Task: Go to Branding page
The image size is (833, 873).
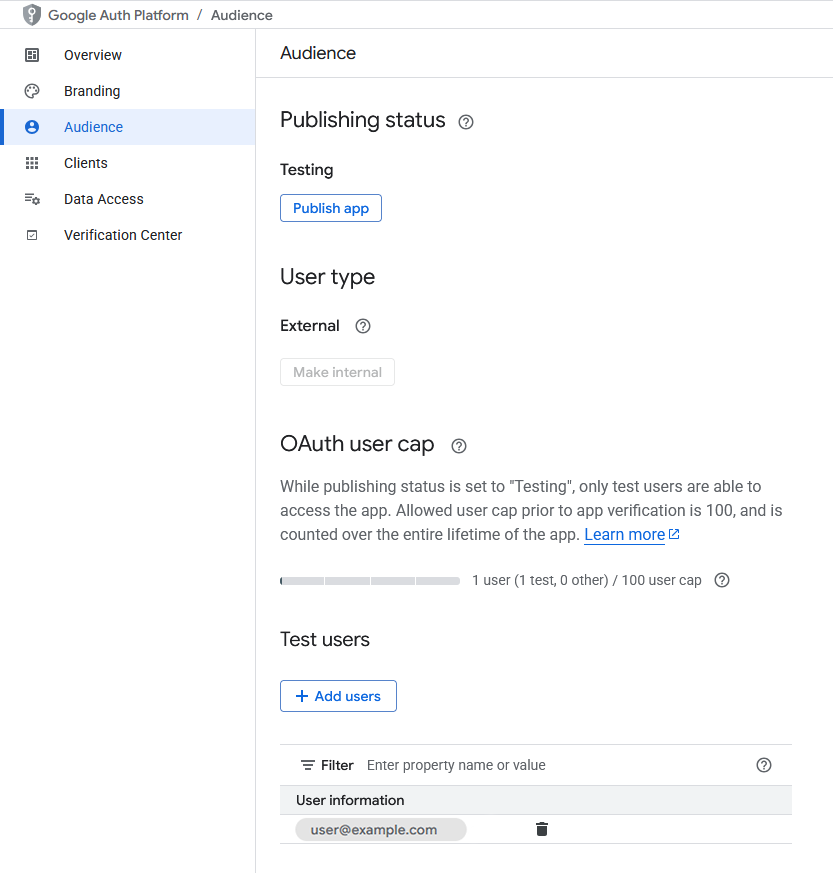Action: tap(91, 91)
